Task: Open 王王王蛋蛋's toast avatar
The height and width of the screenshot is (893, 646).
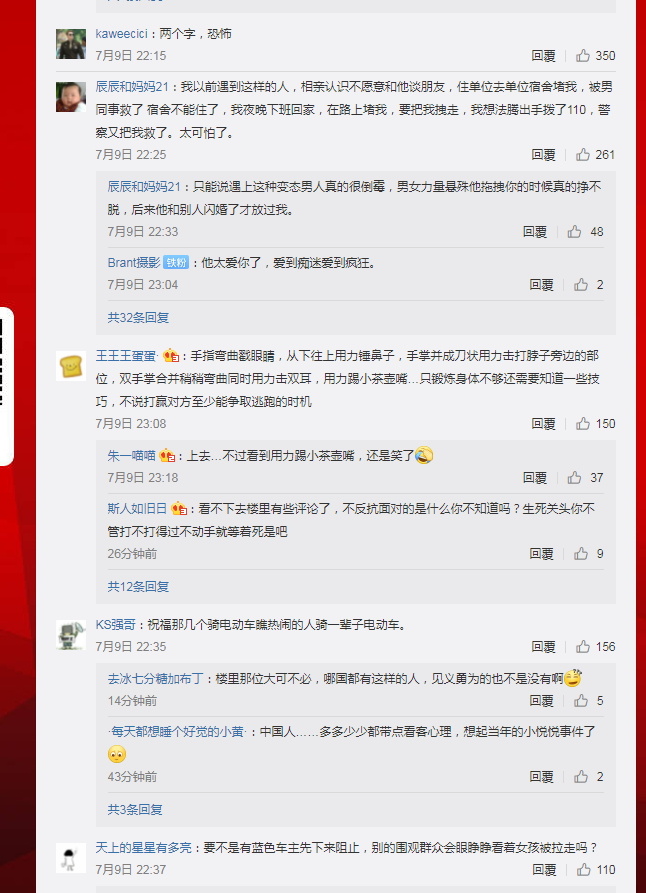Action: (71, 366)
